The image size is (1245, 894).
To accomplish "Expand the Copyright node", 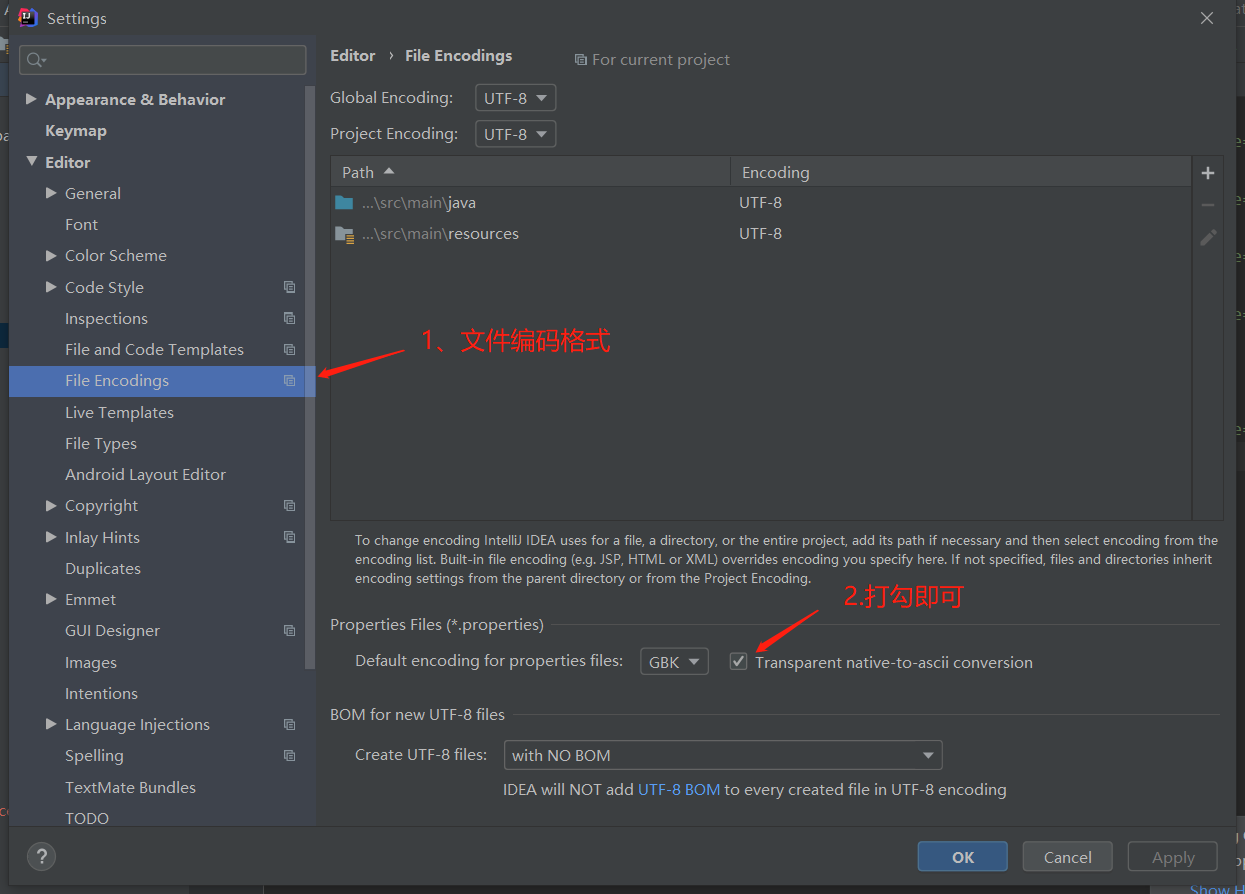I will click(51, 506).
